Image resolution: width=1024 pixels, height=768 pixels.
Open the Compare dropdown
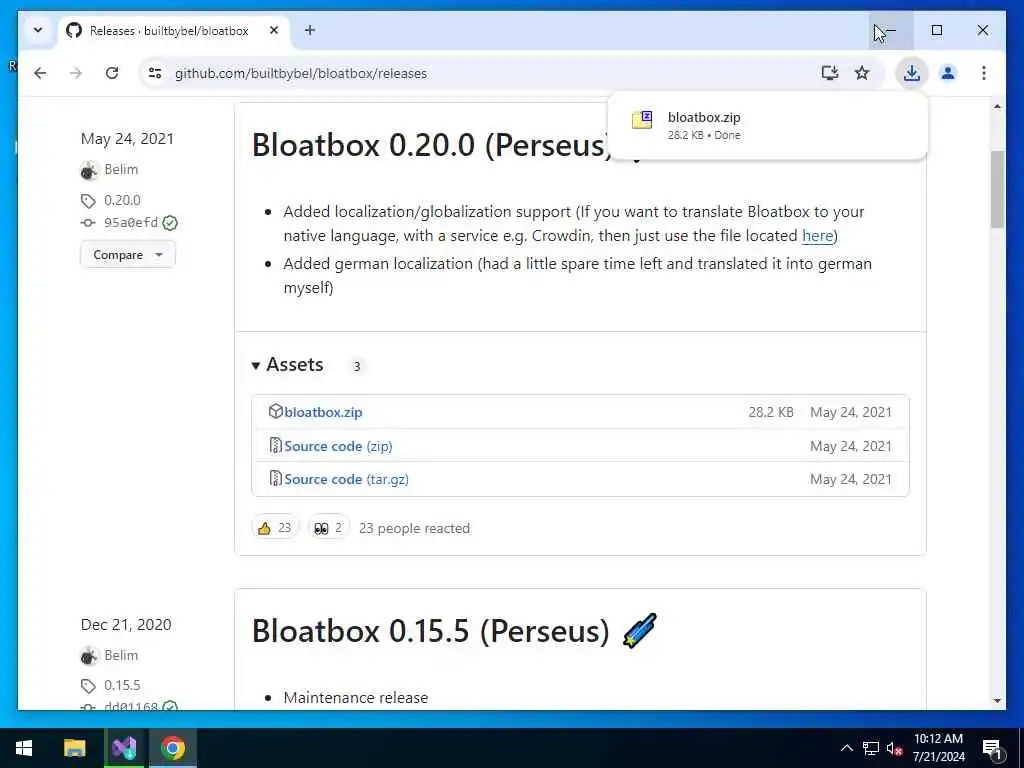click(127, 255)
